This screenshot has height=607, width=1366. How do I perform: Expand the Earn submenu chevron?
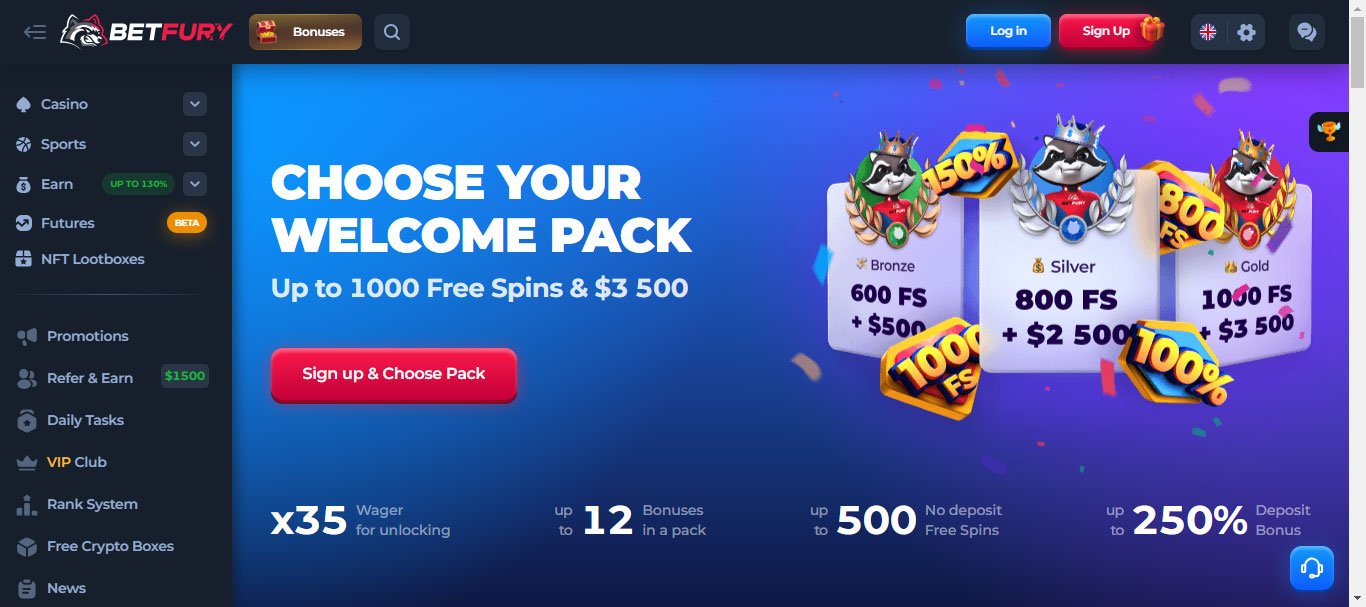pos(195,184)
